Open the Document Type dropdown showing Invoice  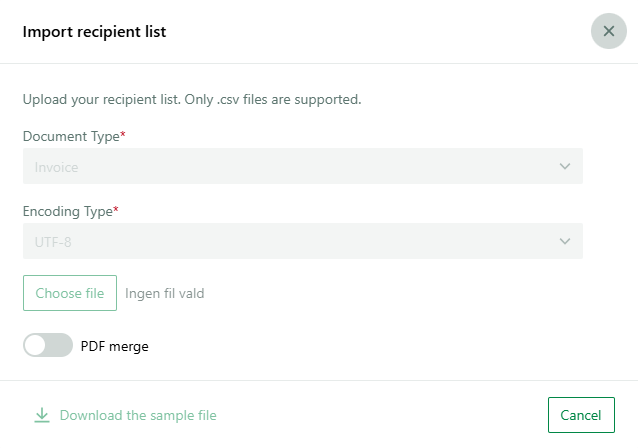(x=303, y=166)
